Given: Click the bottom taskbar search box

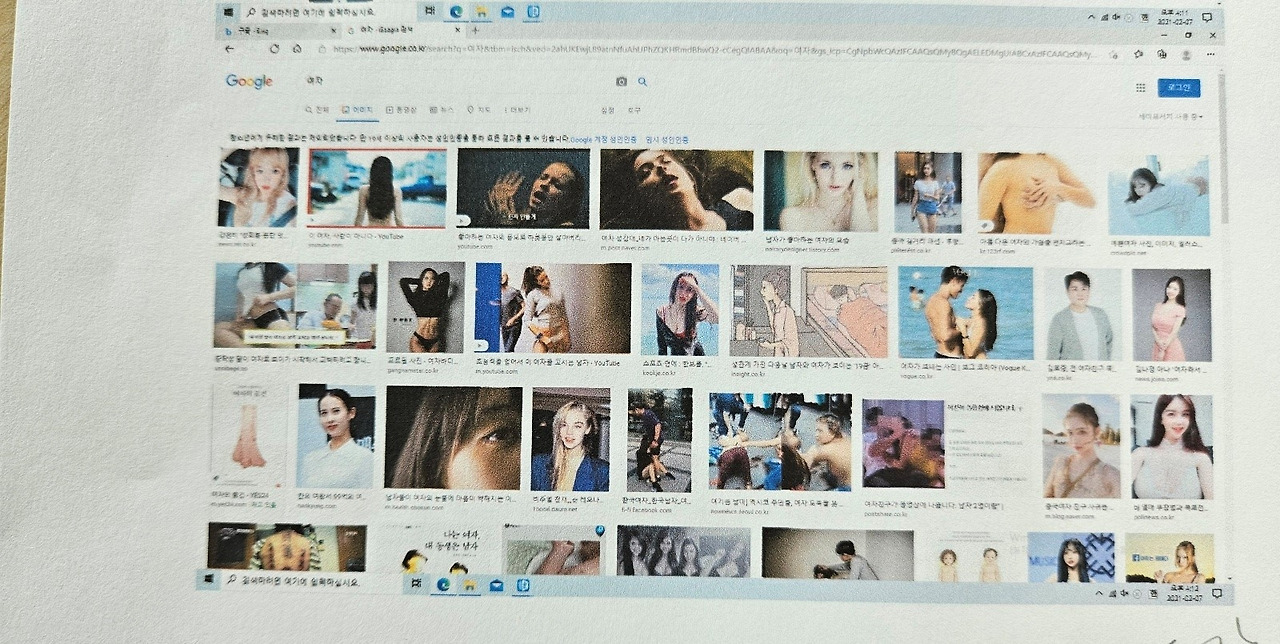Looking at the screenshot, I should point(310,580).
